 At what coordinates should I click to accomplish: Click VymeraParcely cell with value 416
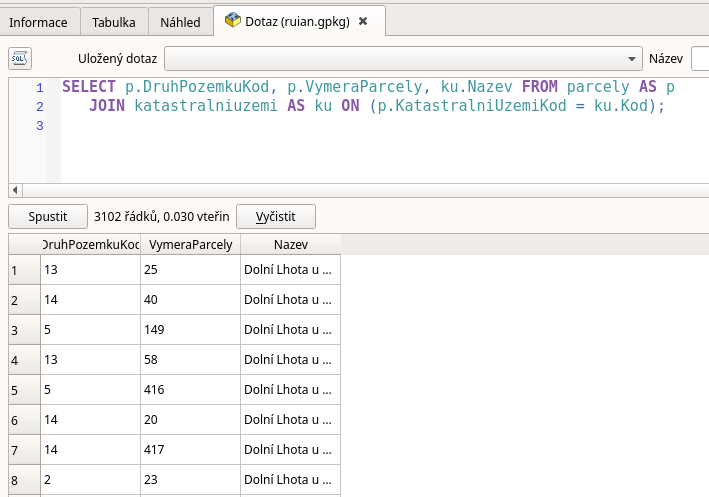pyautogui.click(x=190, y=390)
